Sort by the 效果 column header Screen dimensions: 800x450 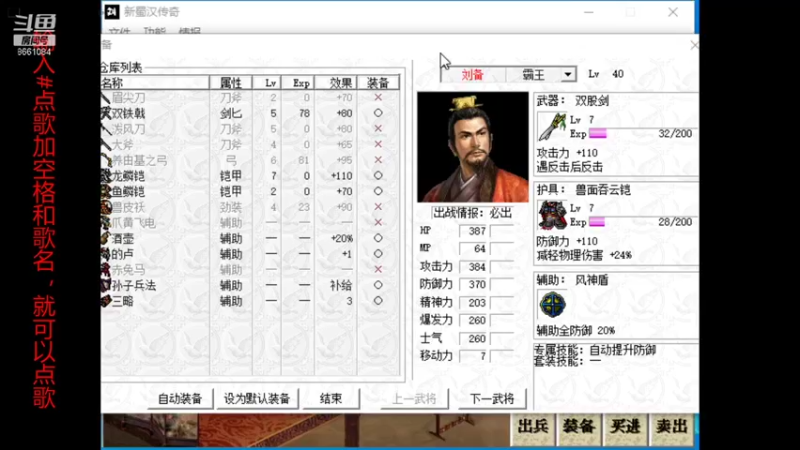coord(336,83)
